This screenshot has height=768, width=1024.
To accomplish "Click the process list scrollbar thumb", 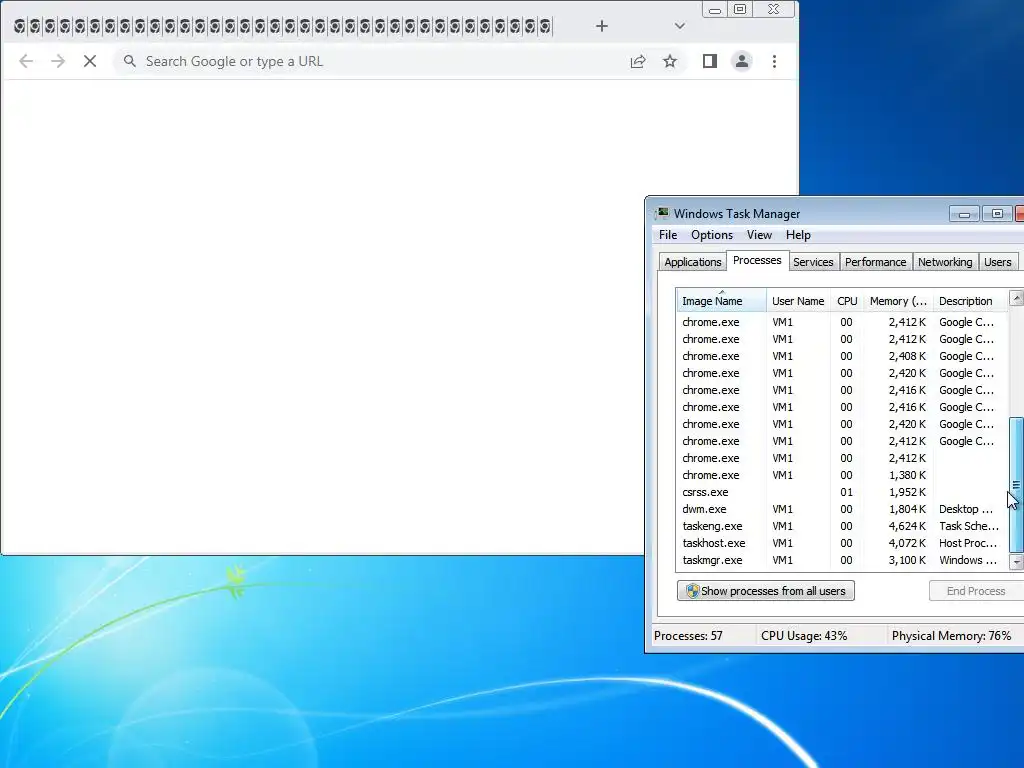I will coord(1016,485).
